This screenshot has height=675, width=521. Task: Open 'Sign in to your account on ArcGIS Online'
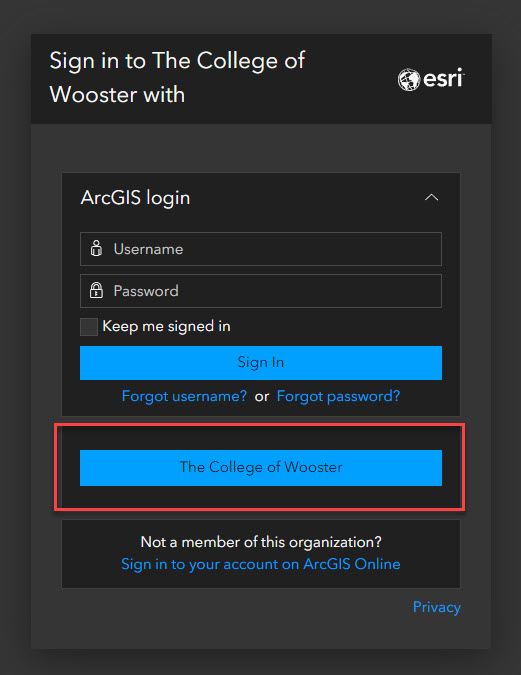[x=261, y=564]
